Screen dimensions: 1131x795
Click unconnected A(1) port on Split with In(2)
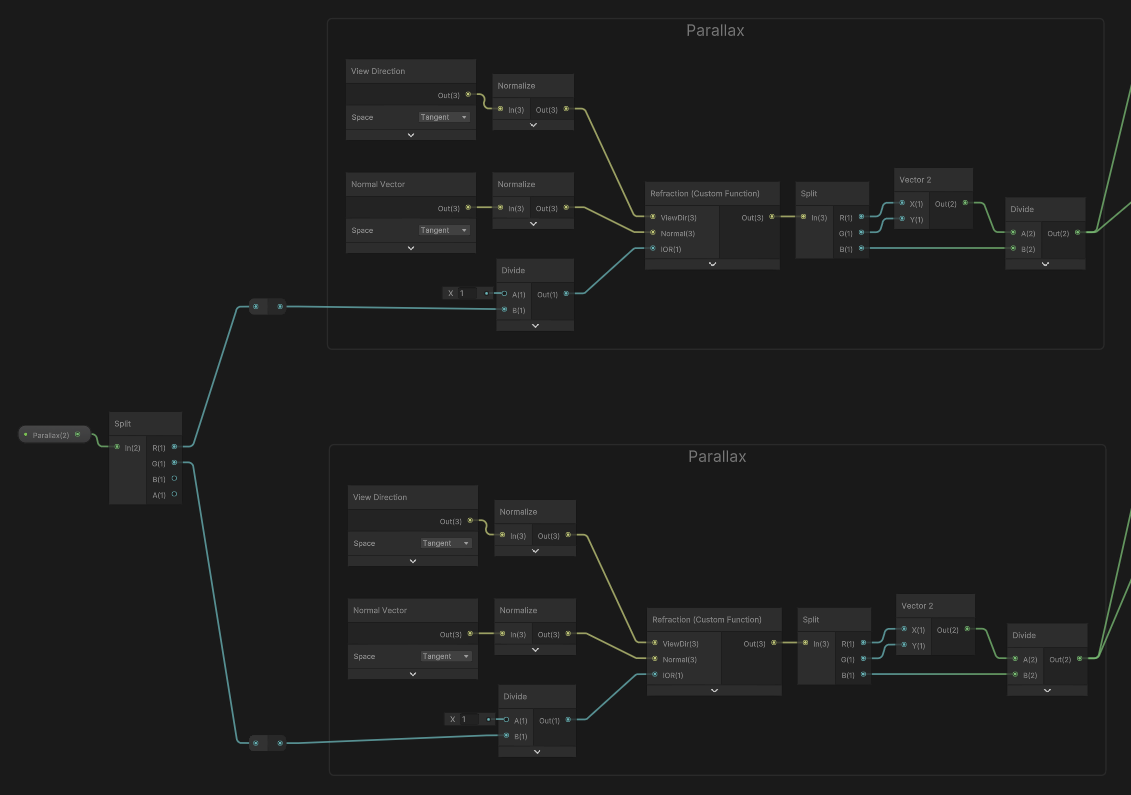[174, 495]
